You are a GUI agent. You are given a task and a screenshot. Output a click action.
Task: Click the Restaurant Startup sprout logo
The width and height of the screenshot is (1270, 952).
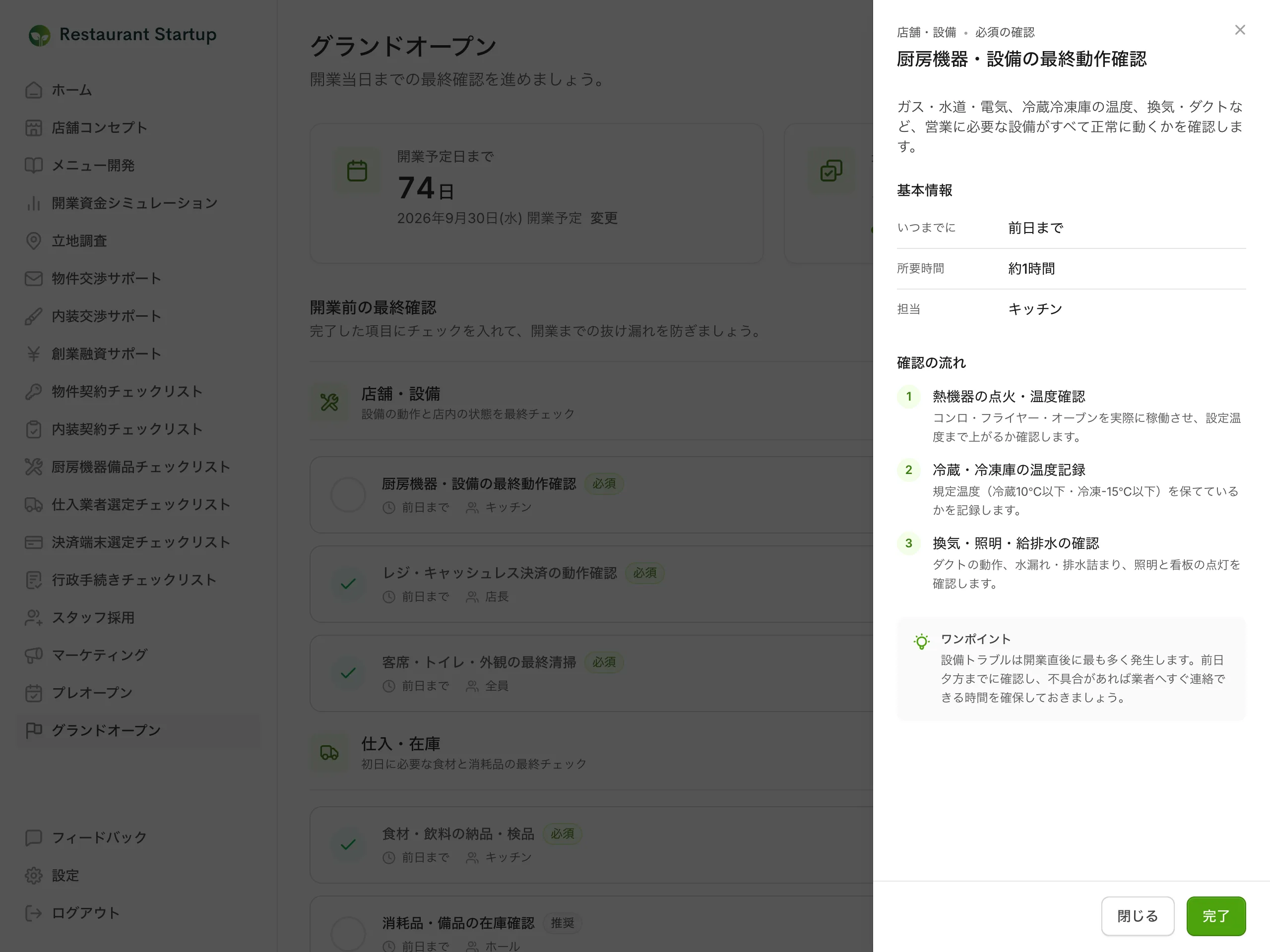coord(40,35)
